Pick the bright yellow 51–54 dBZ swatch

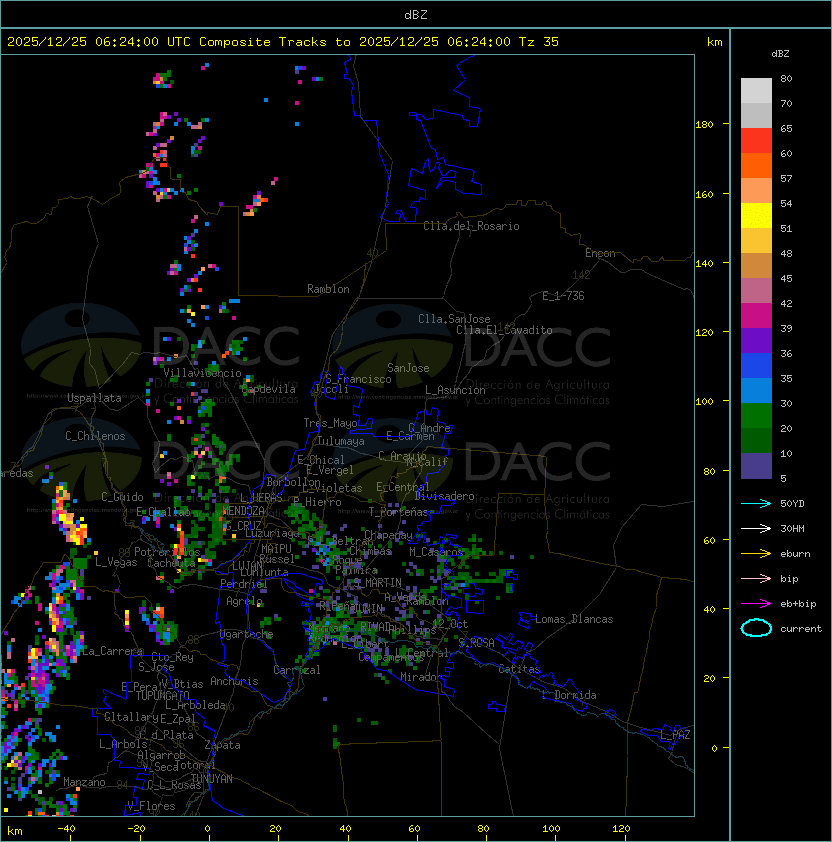pos(756,216)
